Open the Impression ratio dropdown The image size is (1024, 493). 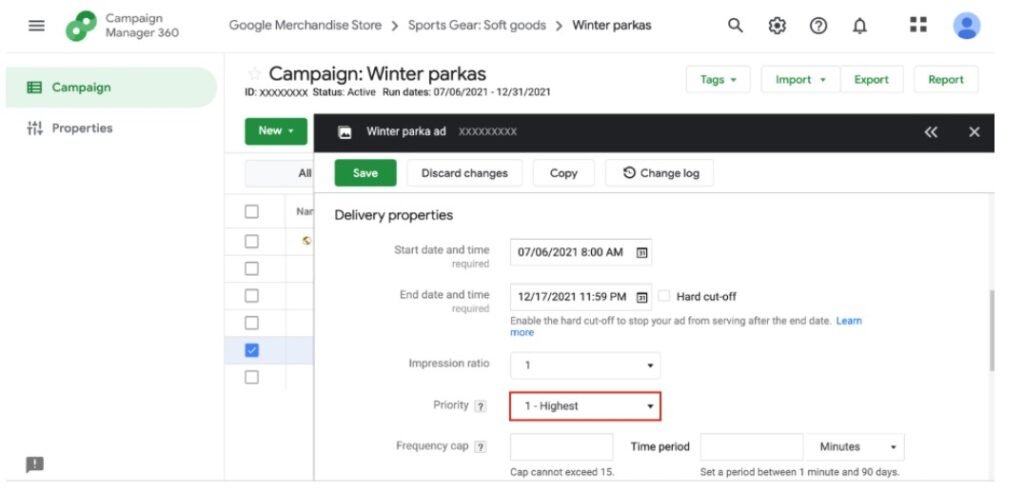(585, 366)
